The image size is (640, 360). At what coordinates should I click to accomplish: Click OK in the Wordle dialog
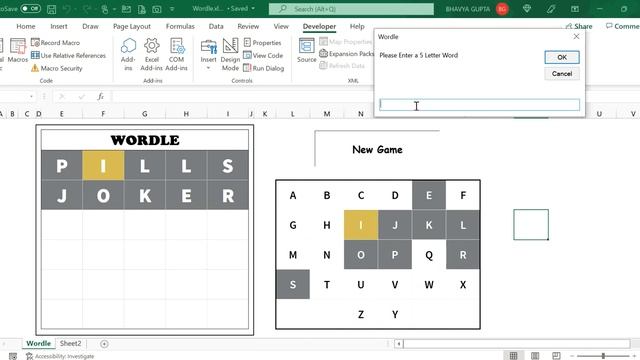[x=562, y=57]
